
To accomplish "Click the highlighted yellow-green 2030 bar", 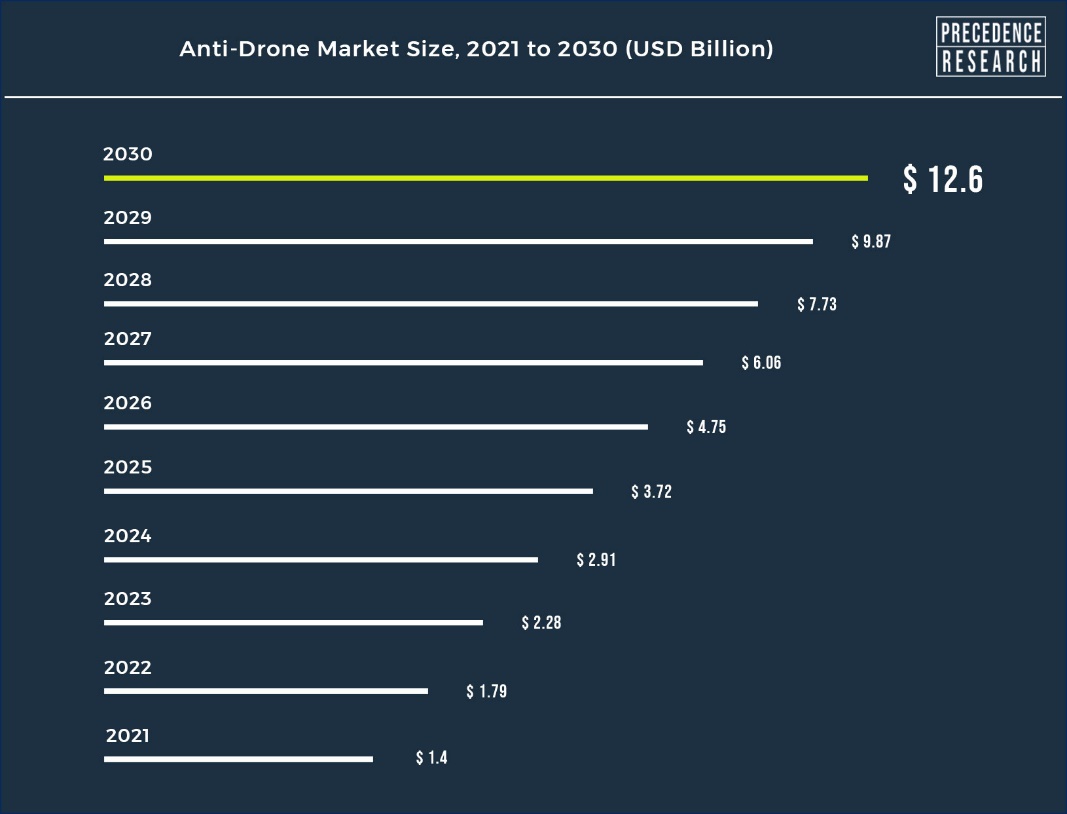I will pyautogui.click(x=485, y=178).
